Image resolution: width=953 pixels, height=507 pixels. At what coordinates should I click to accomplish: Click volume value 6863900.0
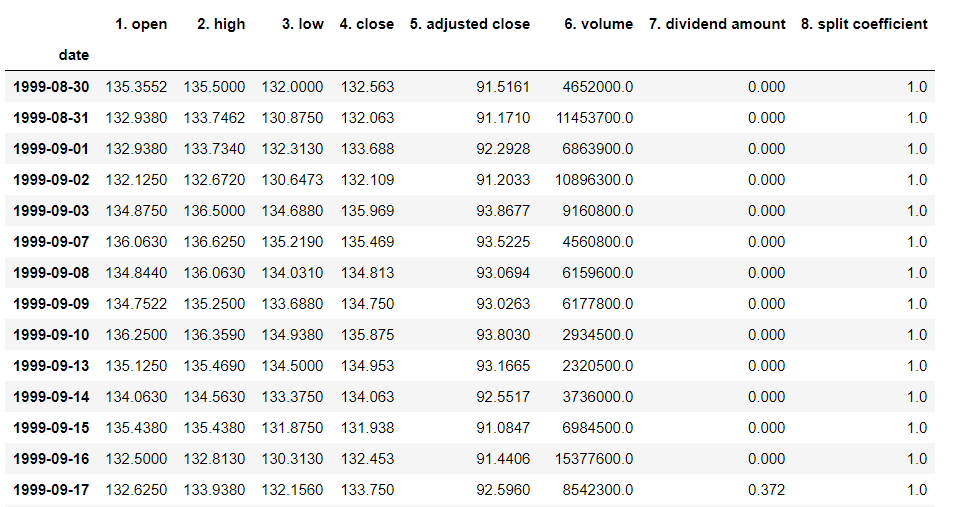click(x=598, y=149)
